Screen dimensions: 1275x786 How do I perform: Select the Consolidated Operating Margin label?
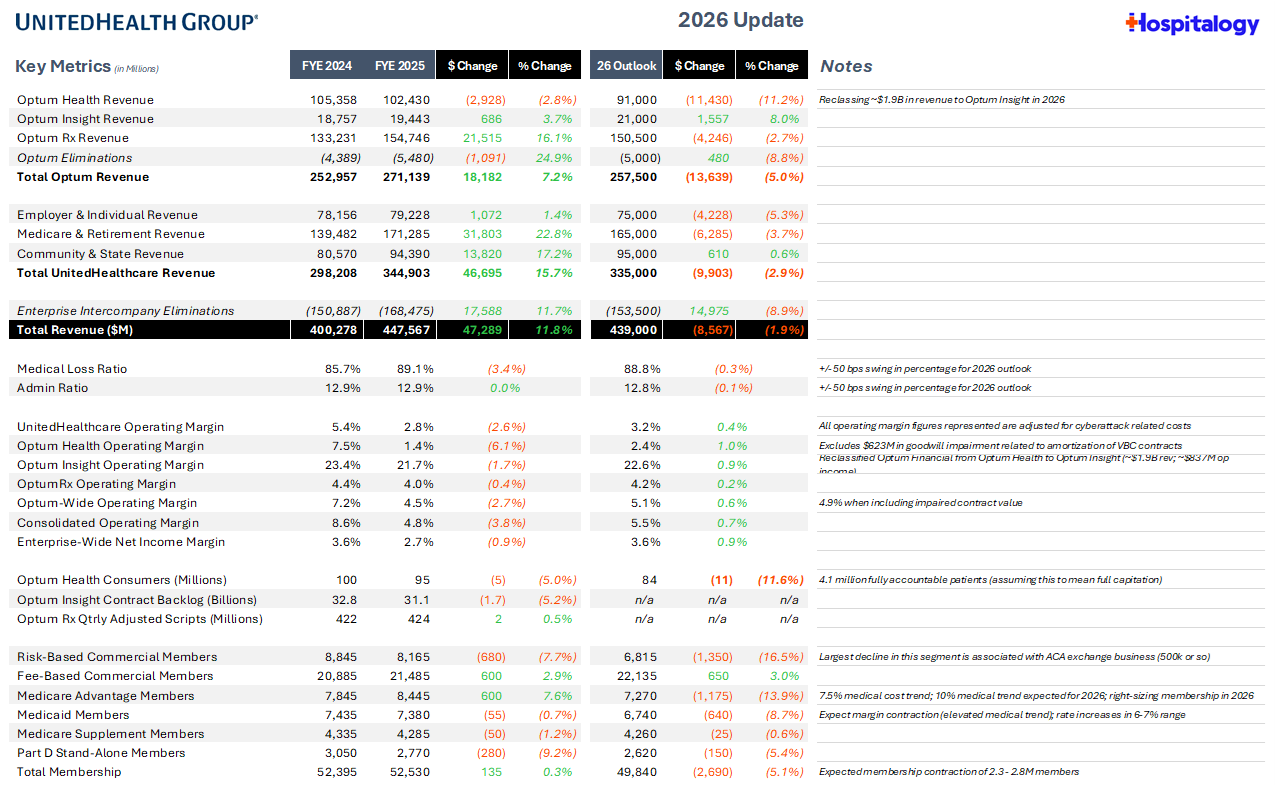[x=108, y=523]
